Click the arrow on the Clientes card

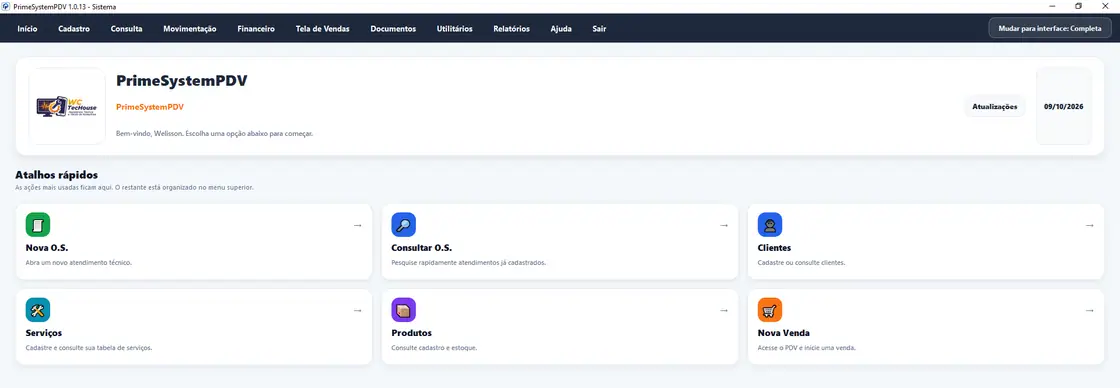point(1089,225)
